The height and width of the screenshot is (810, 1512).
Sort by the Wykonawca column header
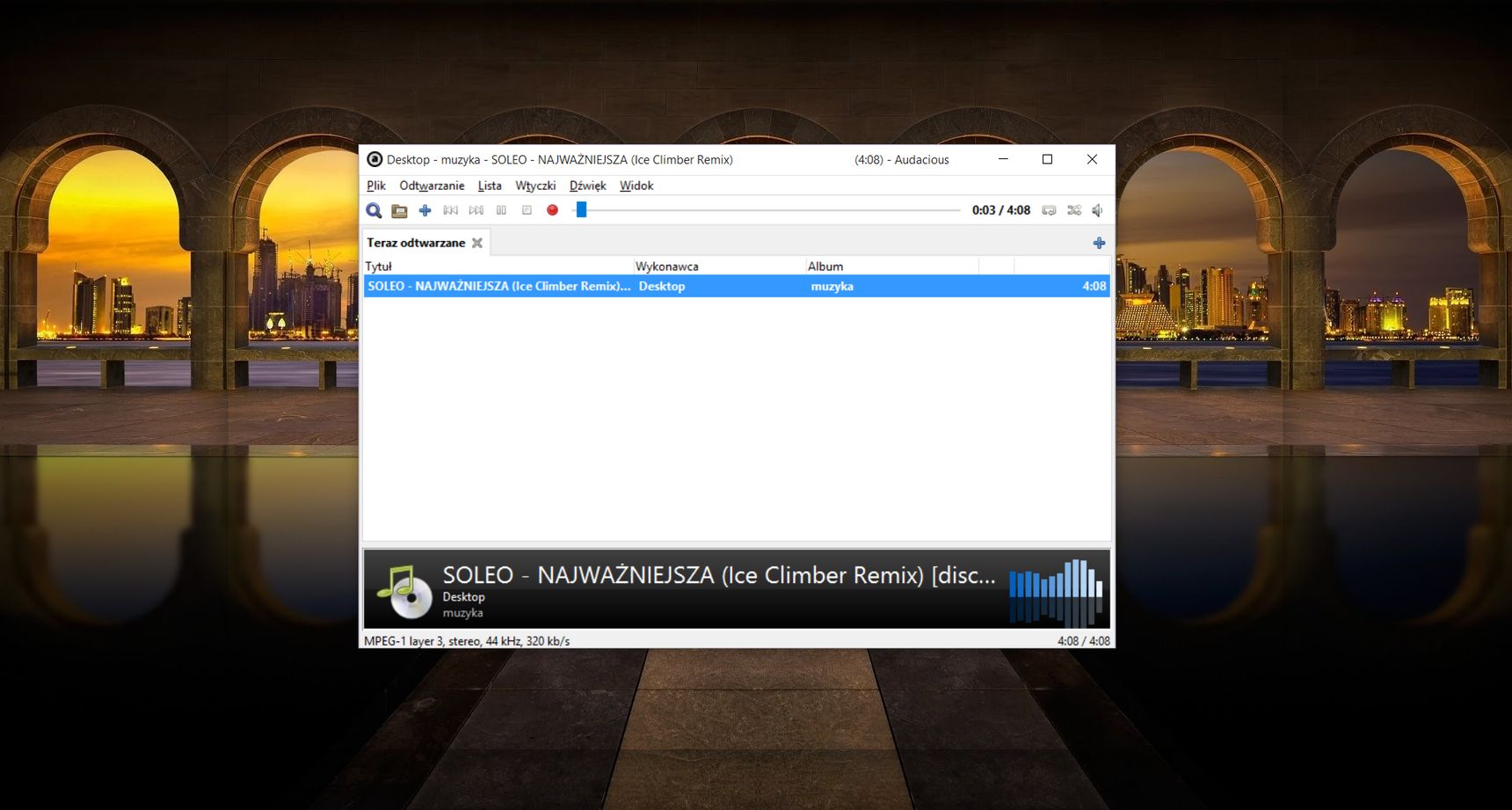[x=719, y=266]
